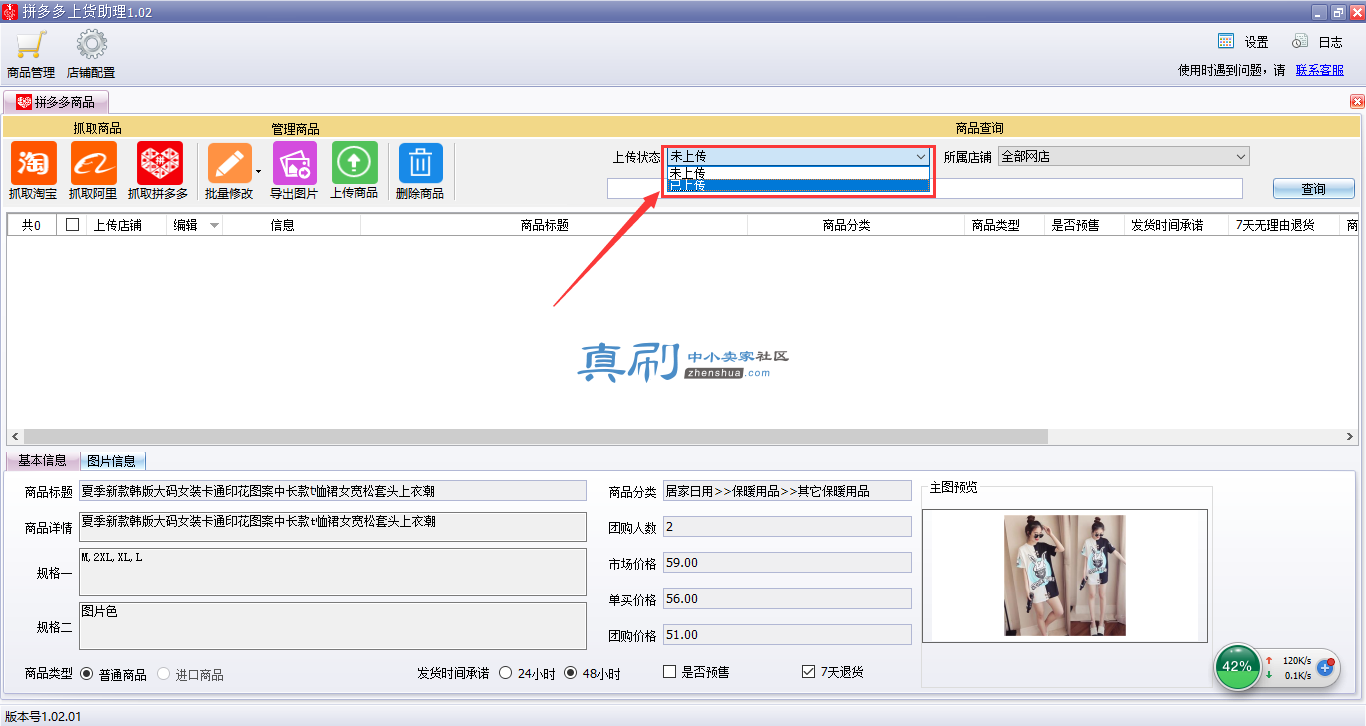Image resolution: width=1366 pixels, height=726 pixels.
Task: Open the 编辑 column dropdown arrow
Action: coord(214,226)
